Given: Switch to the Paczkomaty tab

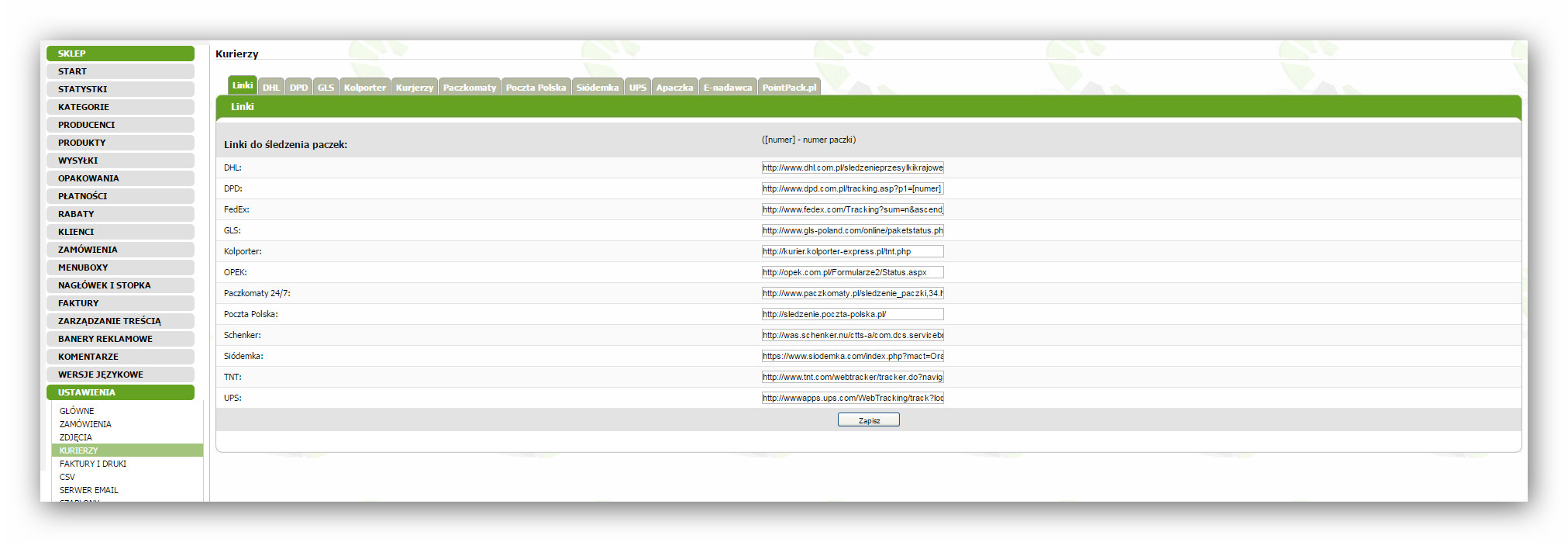Looking at the screenshot, I should 469,88.
